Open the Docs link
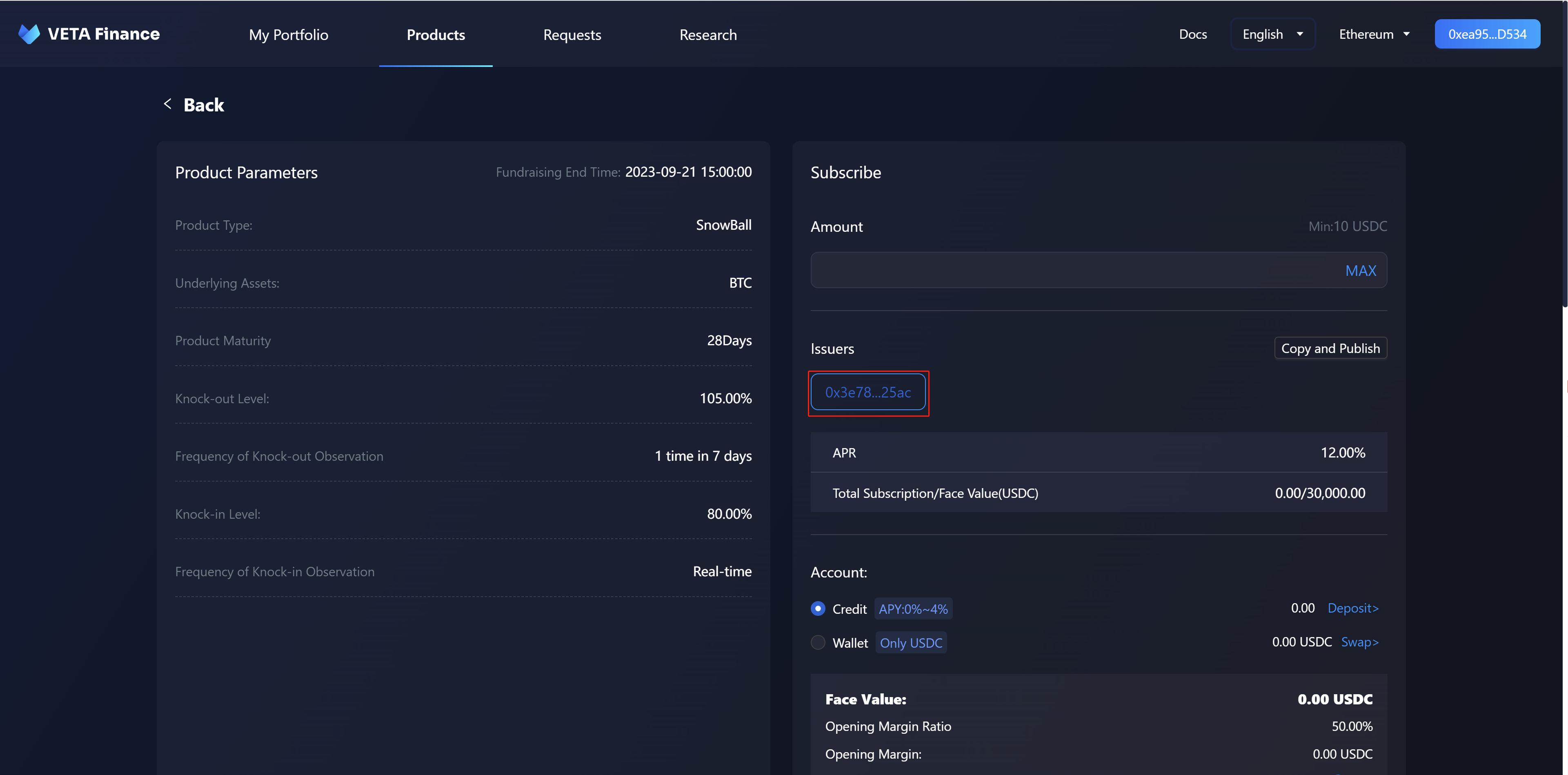Viewport: 1568px width, 775px height. coord(1192,34)
